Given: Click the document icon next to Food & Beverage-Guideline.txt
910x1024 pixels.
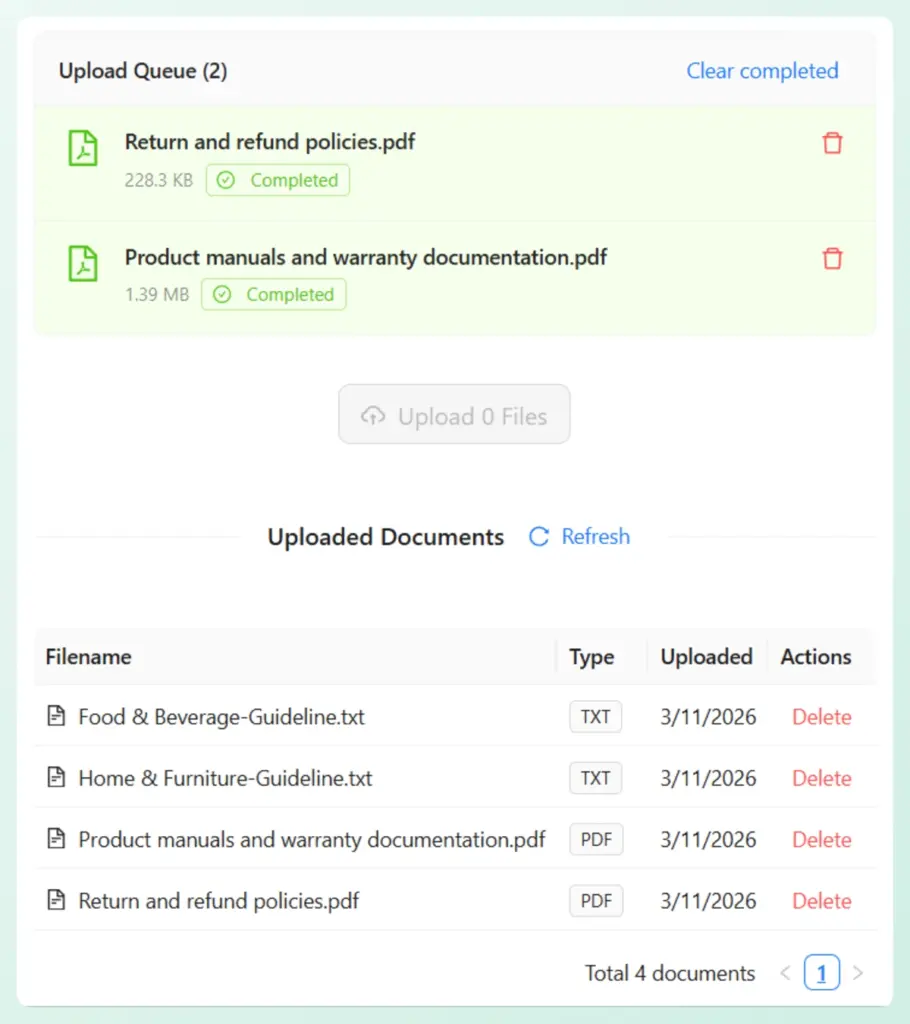Looking at the screenshot, I should pos(58,716).
